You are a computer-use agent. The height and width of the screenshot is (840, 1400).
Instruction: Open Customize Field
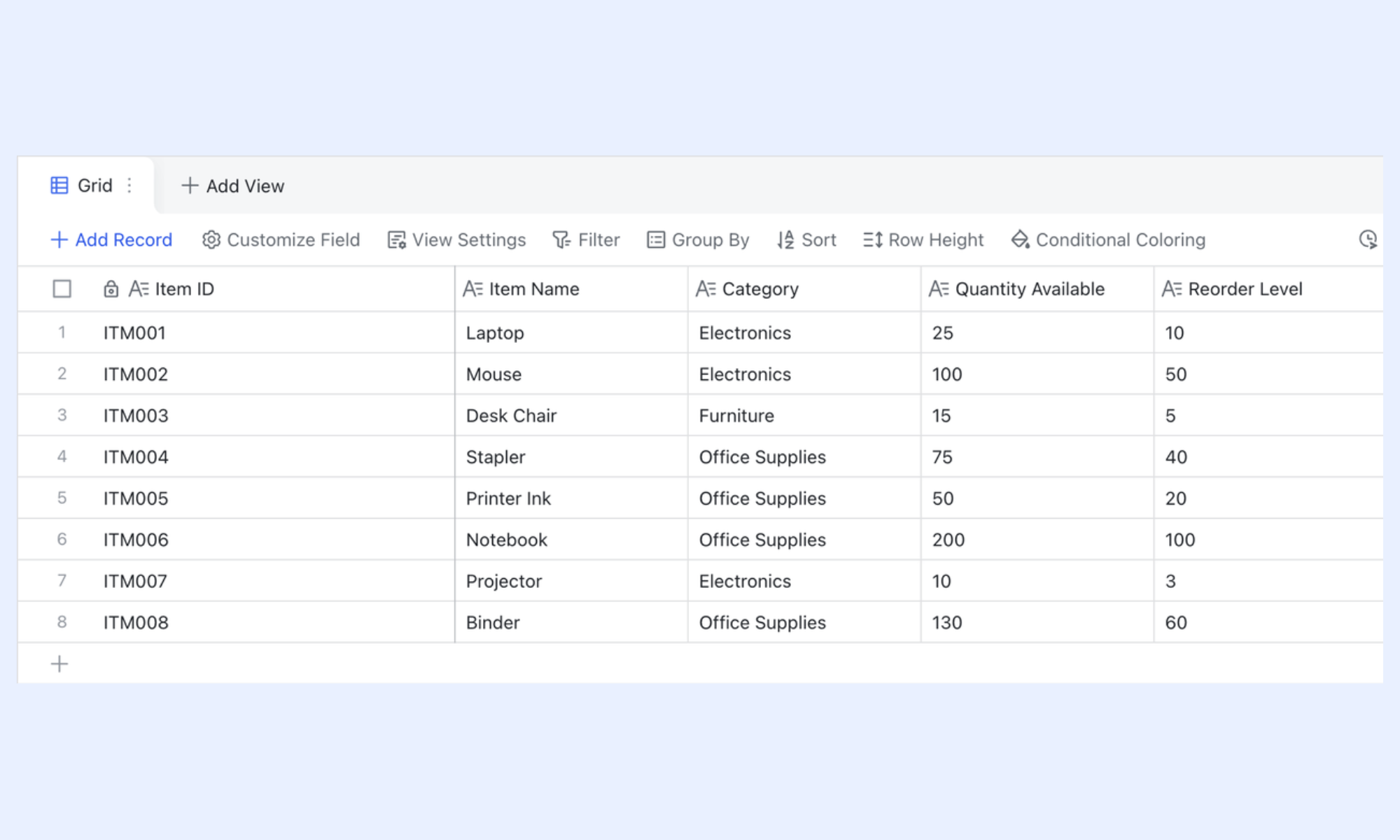(281, 240)
